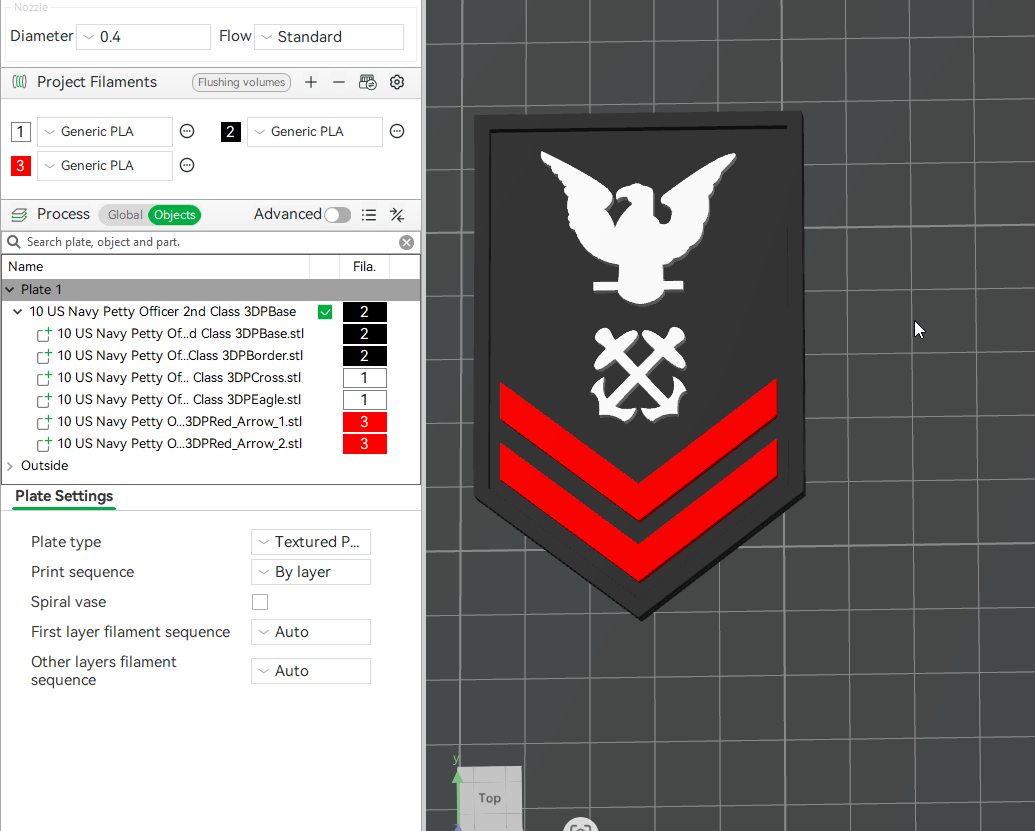
Task: Click the green add-part icon beside 3DPEagle.stl
Action: coord(44,399)
